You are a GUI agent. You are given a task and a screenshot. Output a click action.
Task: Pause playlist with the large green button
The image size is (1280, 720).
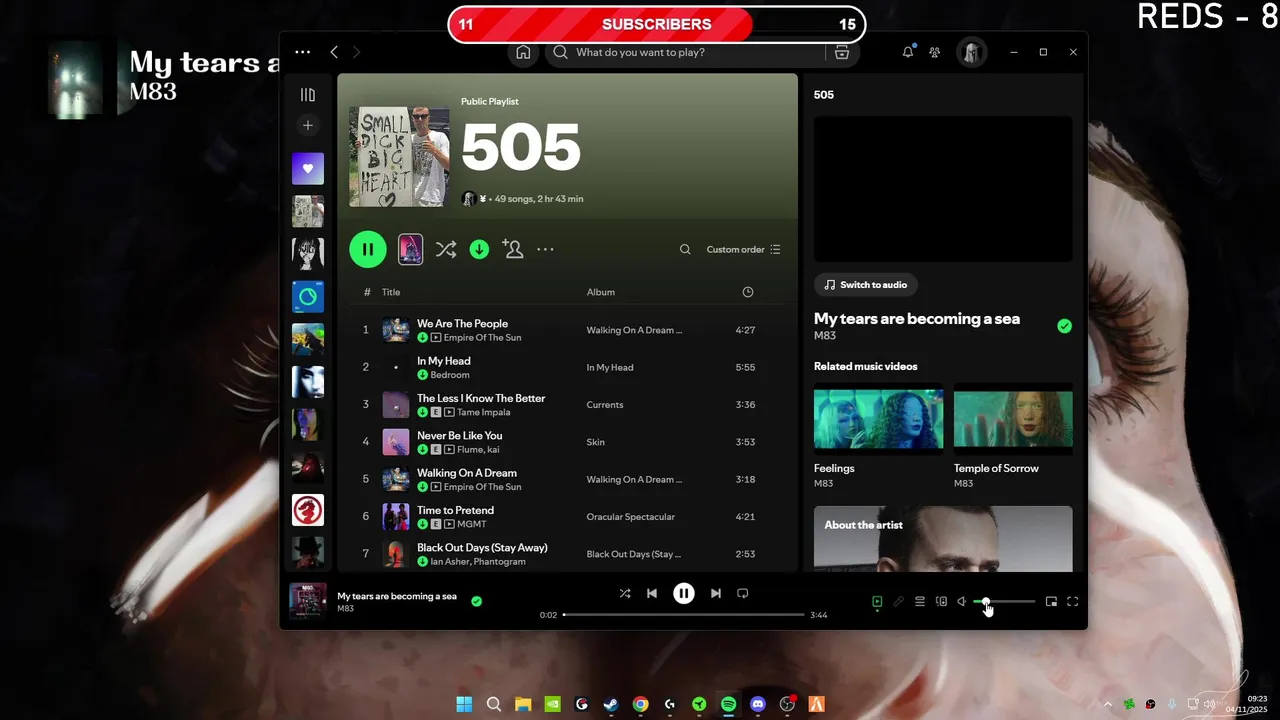click(368, 249)
